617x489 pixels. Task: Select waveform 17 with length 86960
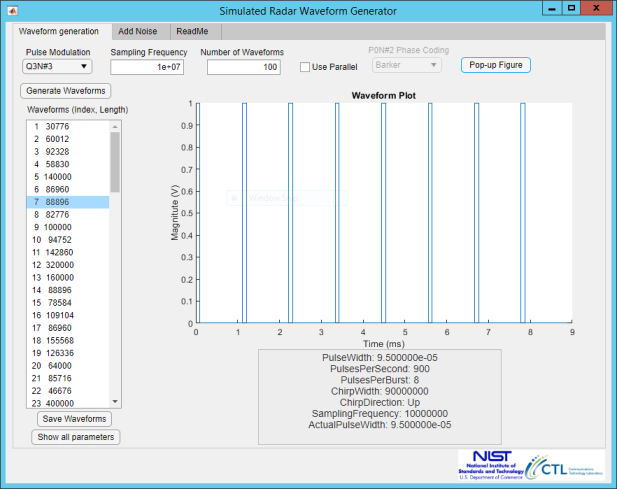click(68, 328)
